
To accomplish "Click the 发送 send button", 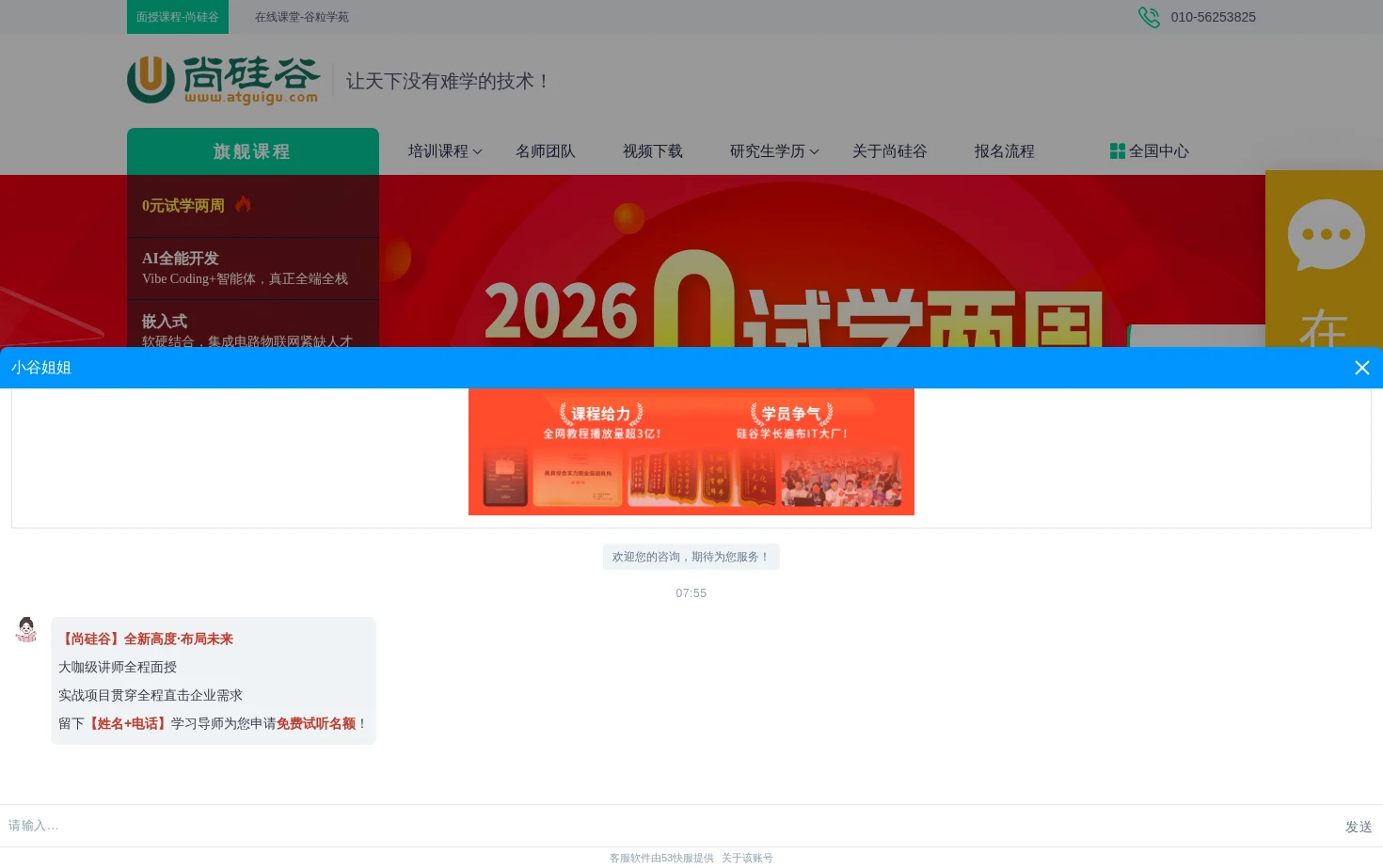I will click(x=1359, y=827).
